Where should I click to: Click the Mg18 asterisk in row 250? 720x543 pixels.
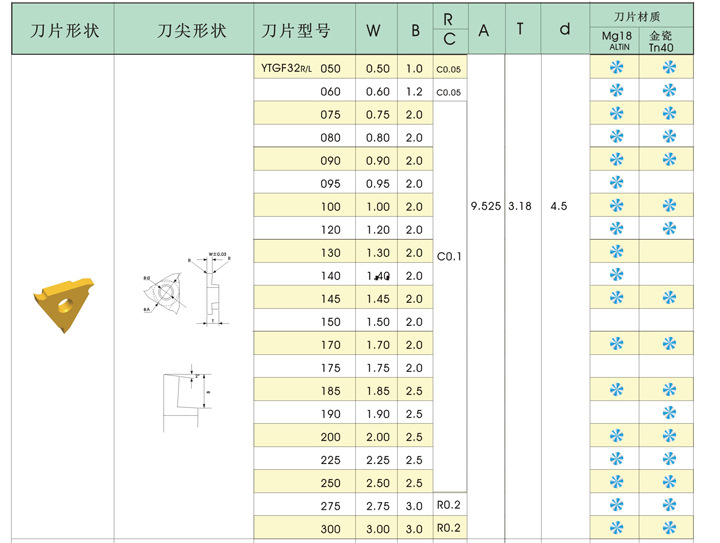pyautogui.click(x=616, y=481)
